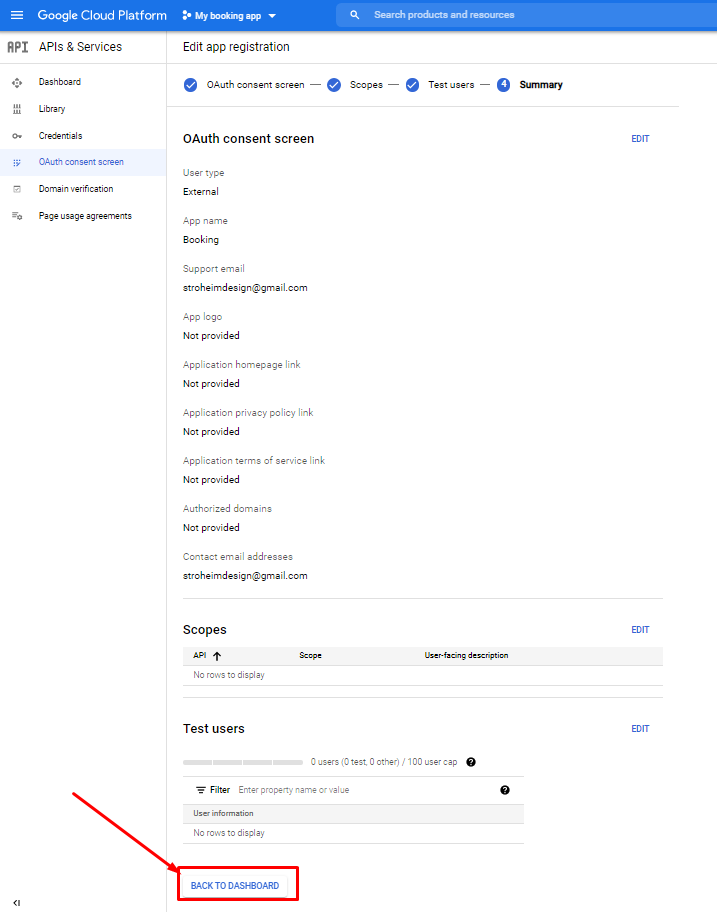717x912 pixels.
Task: Click the Credentials key icon
Action: (x=17, y=136)
